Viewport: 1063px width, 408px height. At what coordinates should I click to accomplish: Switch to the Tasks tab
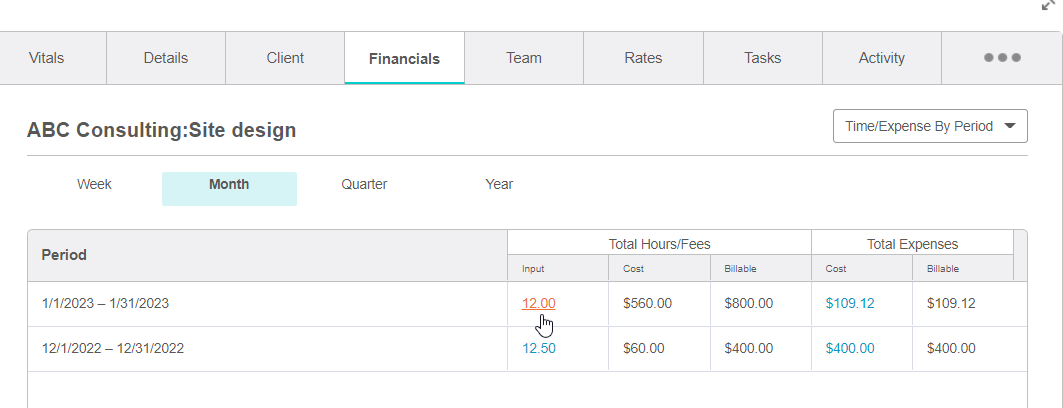[762, 58]
